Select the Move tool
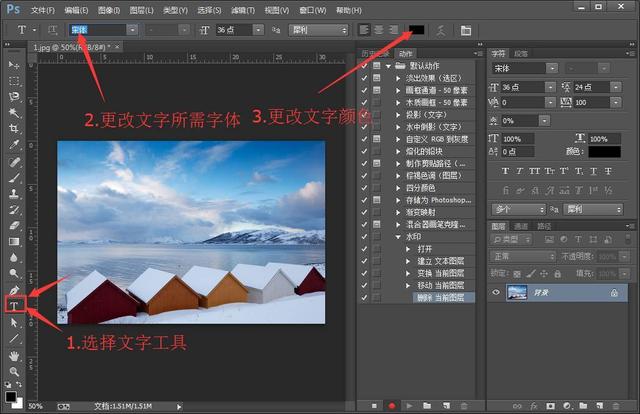640x414 pixels. point(14,65)
